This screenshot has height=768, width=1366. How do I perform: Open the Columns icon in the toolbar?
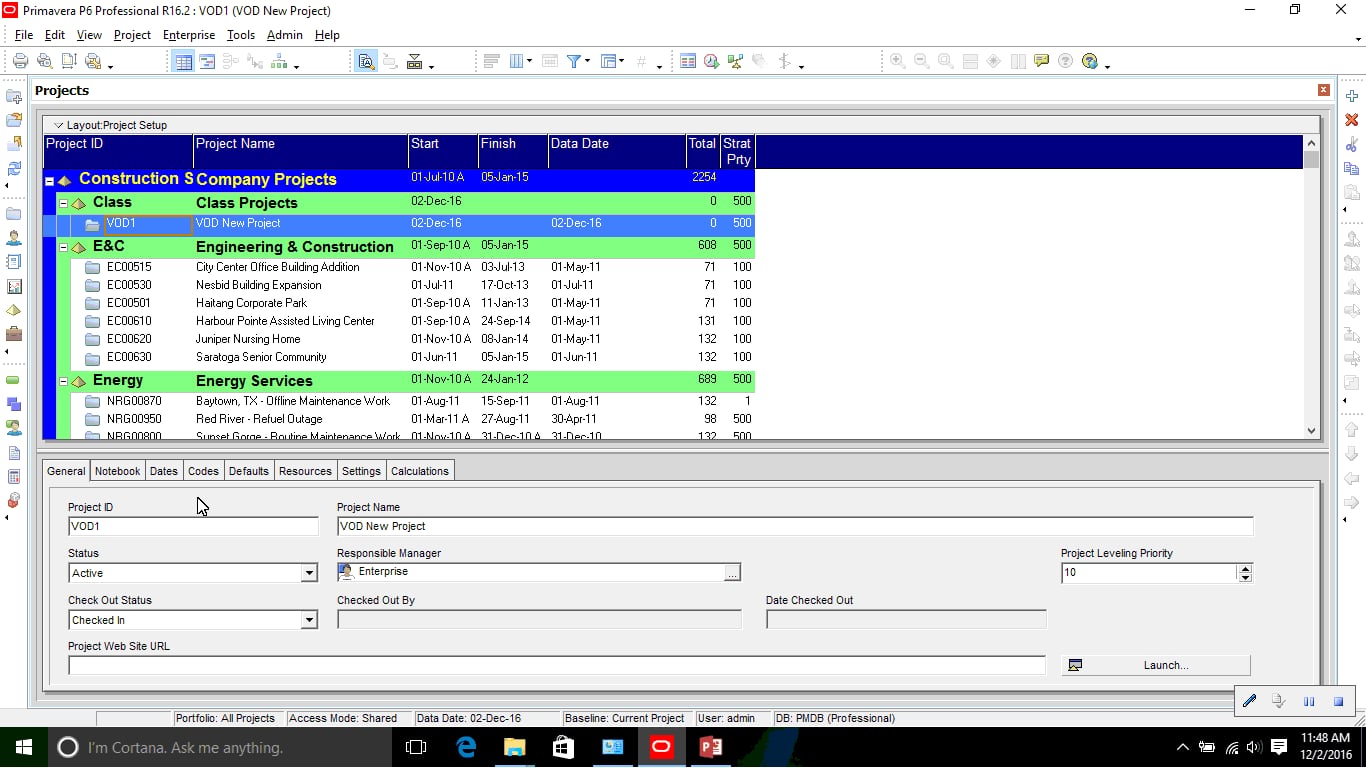pyautogui.click(x=517, y=61)
